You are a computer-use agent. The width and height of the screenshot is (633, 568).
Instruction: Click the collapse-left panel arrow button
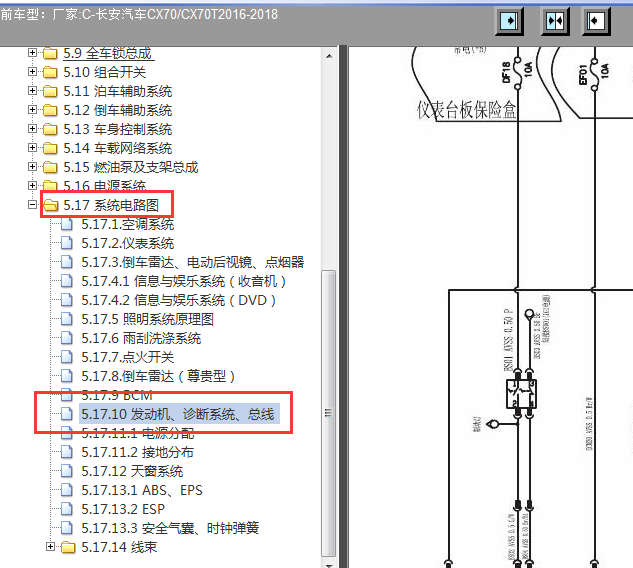click(x=596, y=21)
